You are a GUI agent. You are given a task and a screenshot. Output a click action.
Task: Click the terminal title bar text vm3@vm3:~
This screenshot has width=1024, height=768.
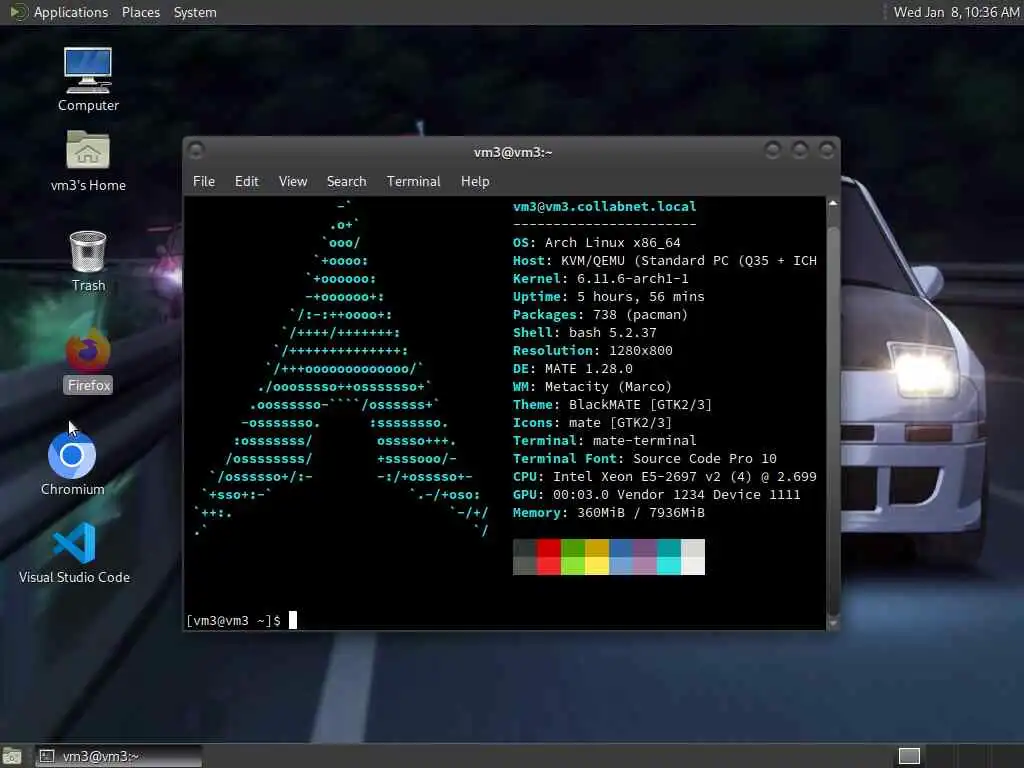(513, 152)
